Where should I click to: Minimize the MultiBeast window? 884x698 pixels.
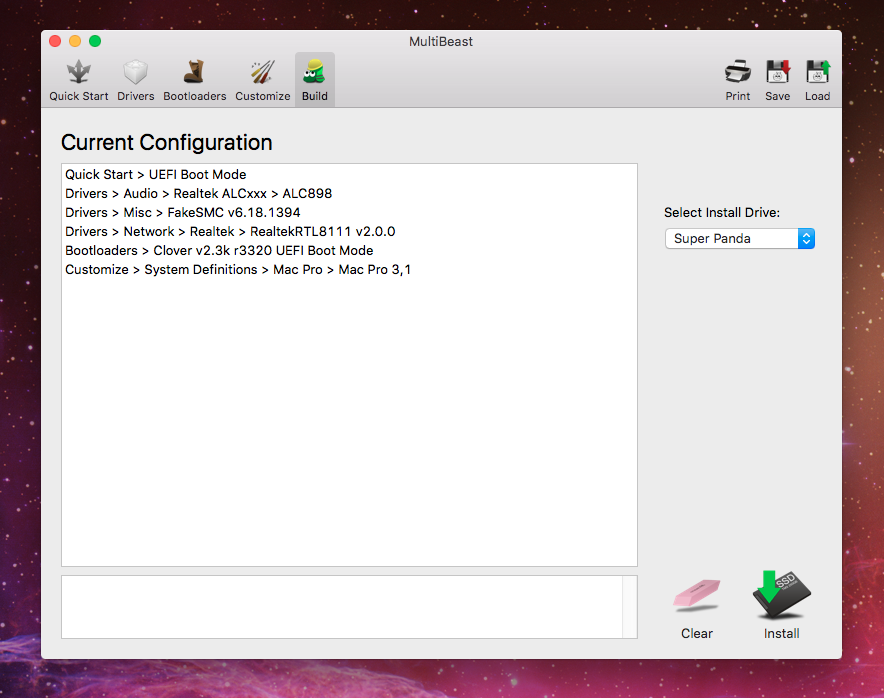[x=75, y=41]
